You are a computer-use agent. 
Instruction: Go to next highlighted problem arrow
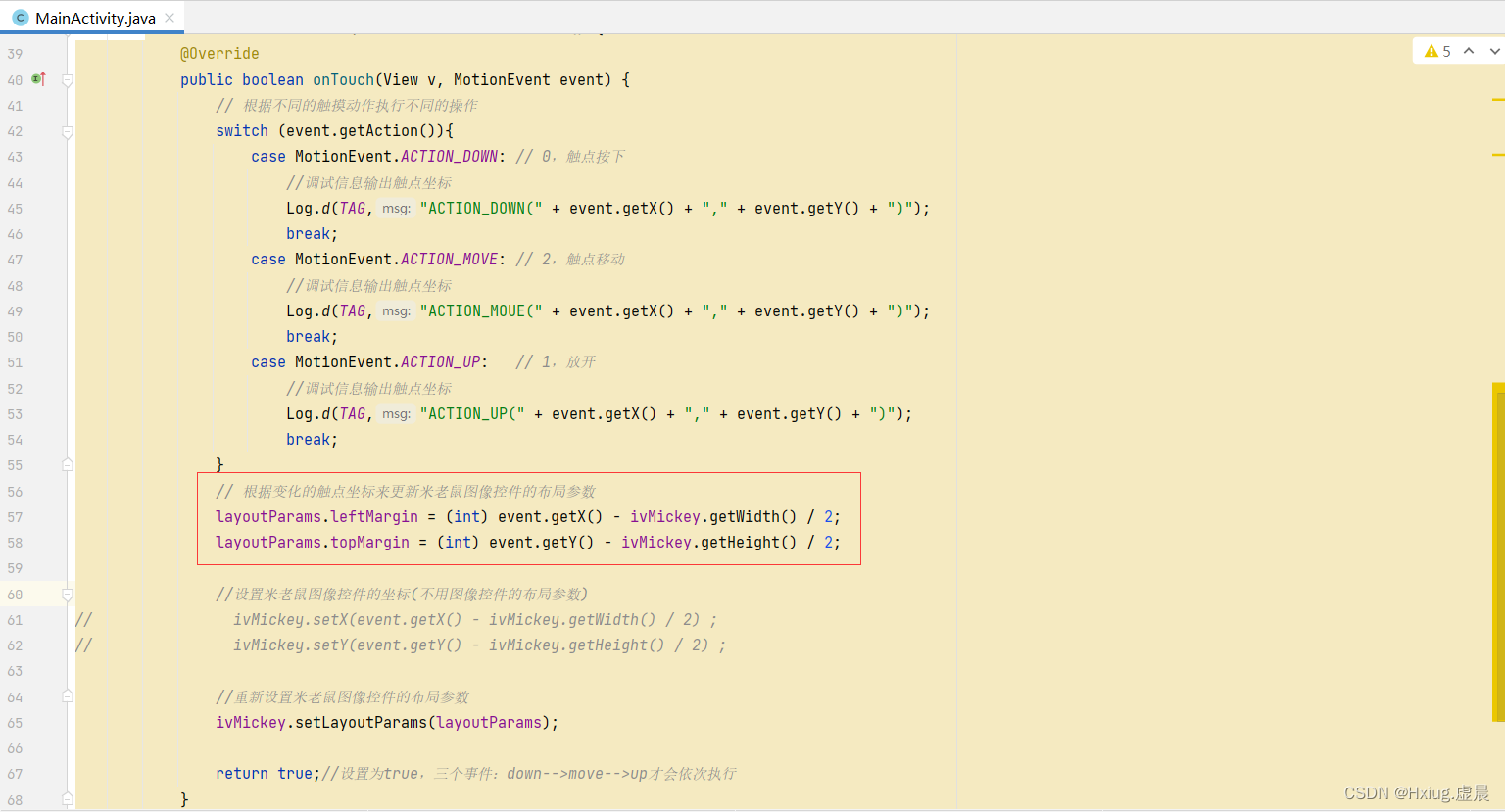pyautogui.click(x=1494, y=51)
